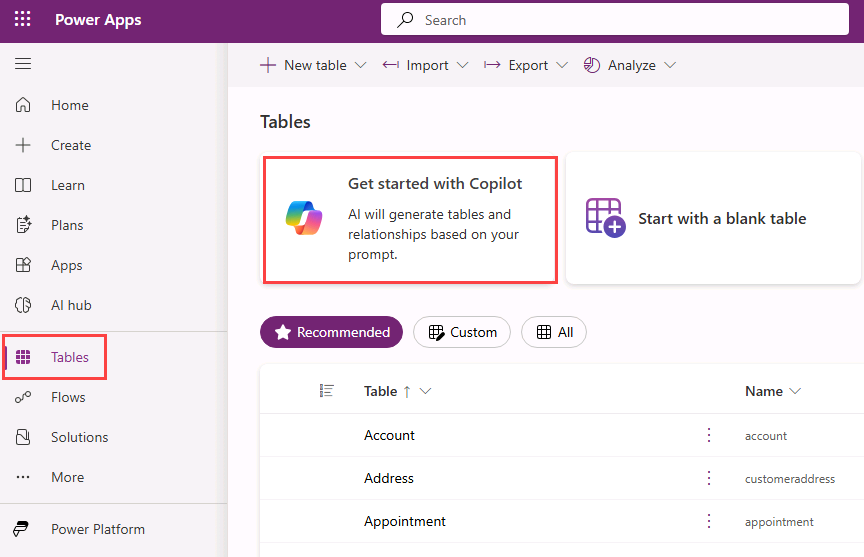Open the Appointment table
The image size is (864, 557).
404,521
